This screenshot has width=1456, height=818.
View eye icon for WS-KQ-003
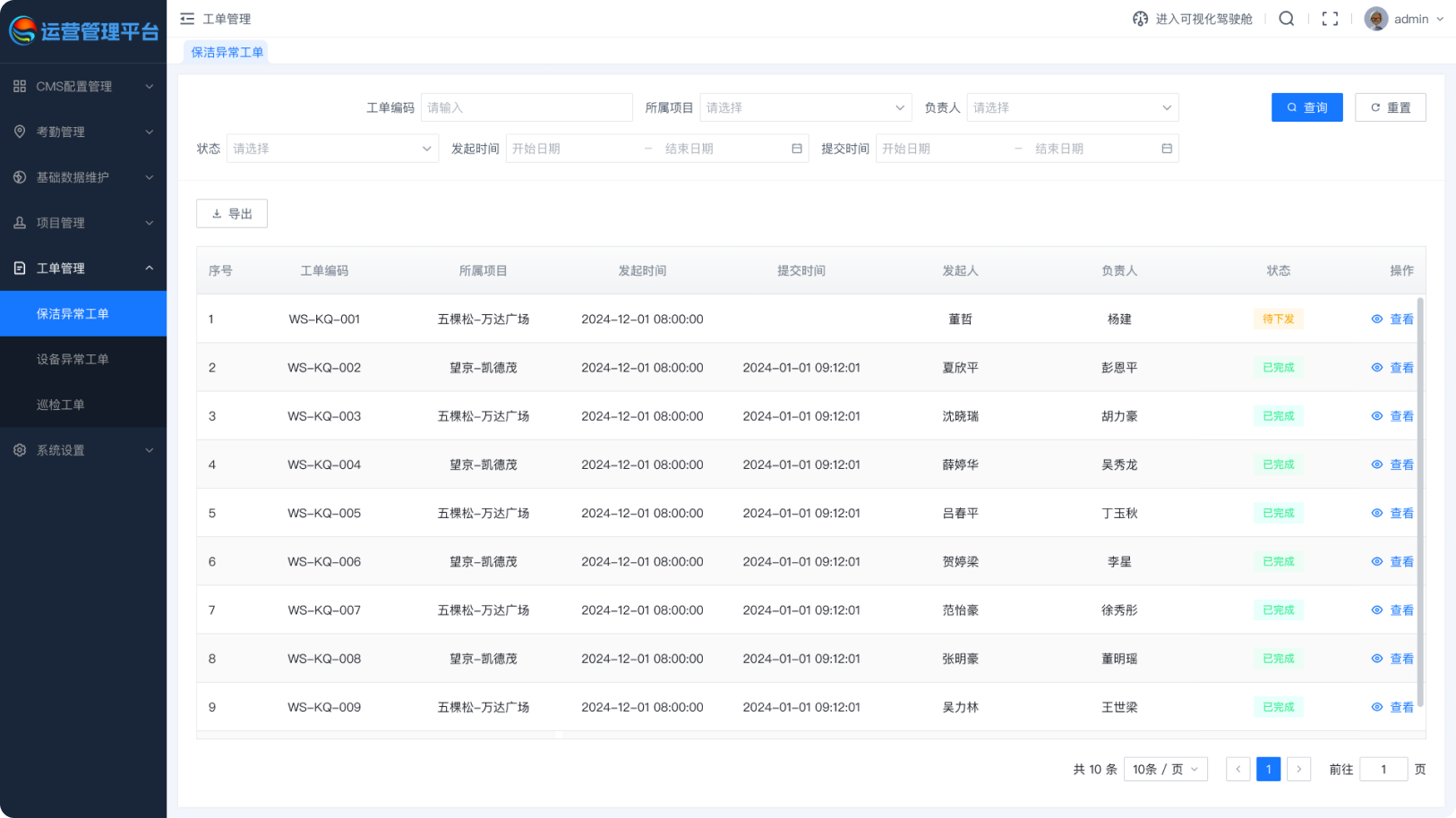click(x=1377, y=416)
